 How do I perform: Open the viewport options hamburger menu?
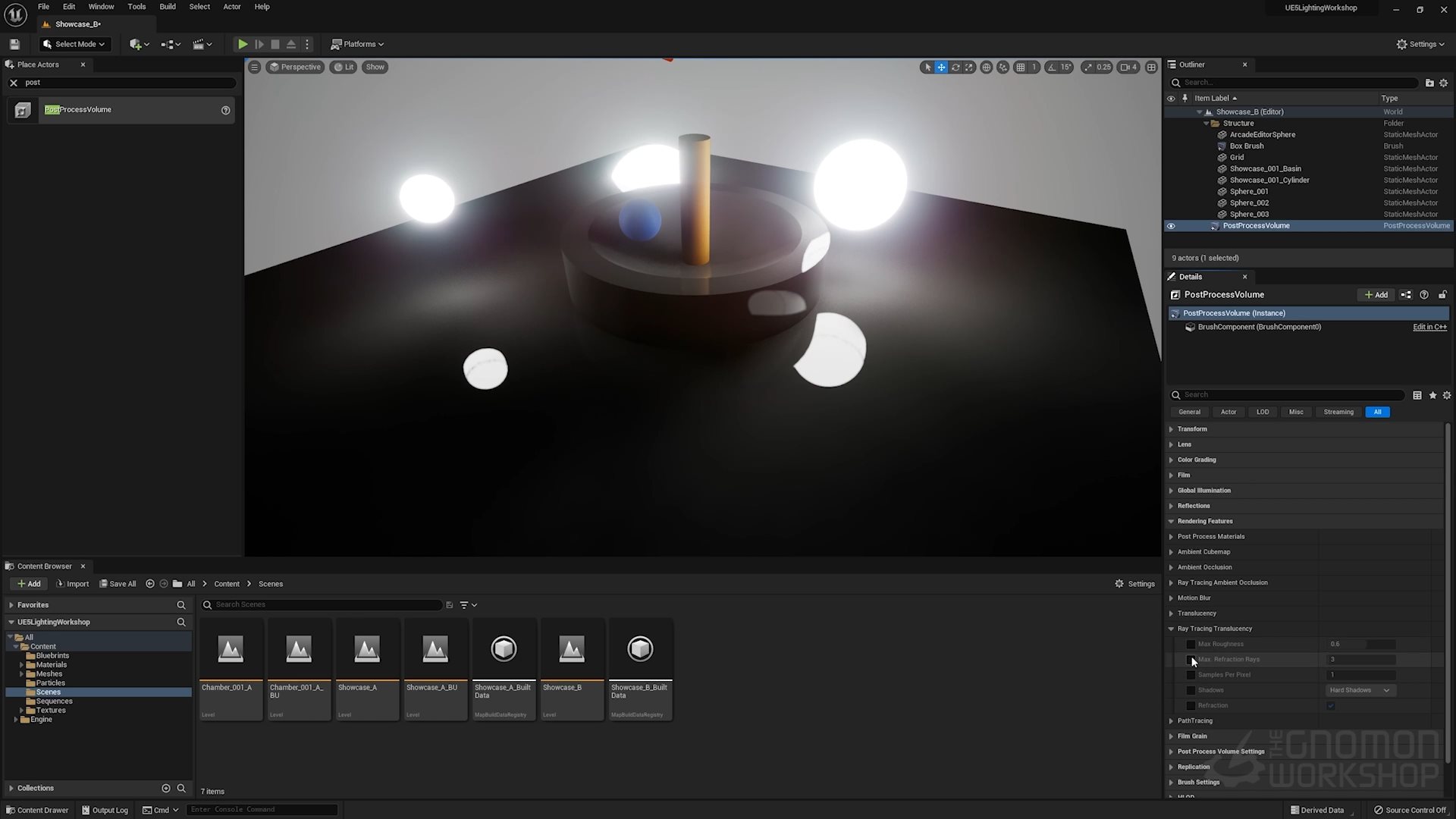pyautogui.click(x=255, y=67)
